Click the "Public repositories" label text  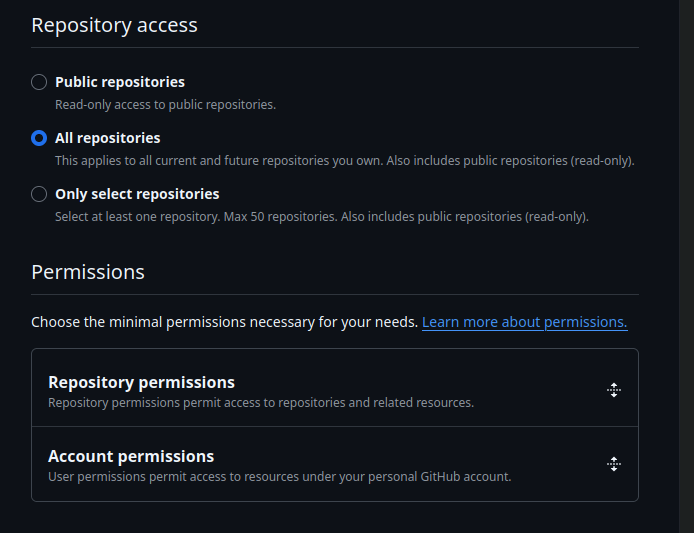[x=120, y=82]
